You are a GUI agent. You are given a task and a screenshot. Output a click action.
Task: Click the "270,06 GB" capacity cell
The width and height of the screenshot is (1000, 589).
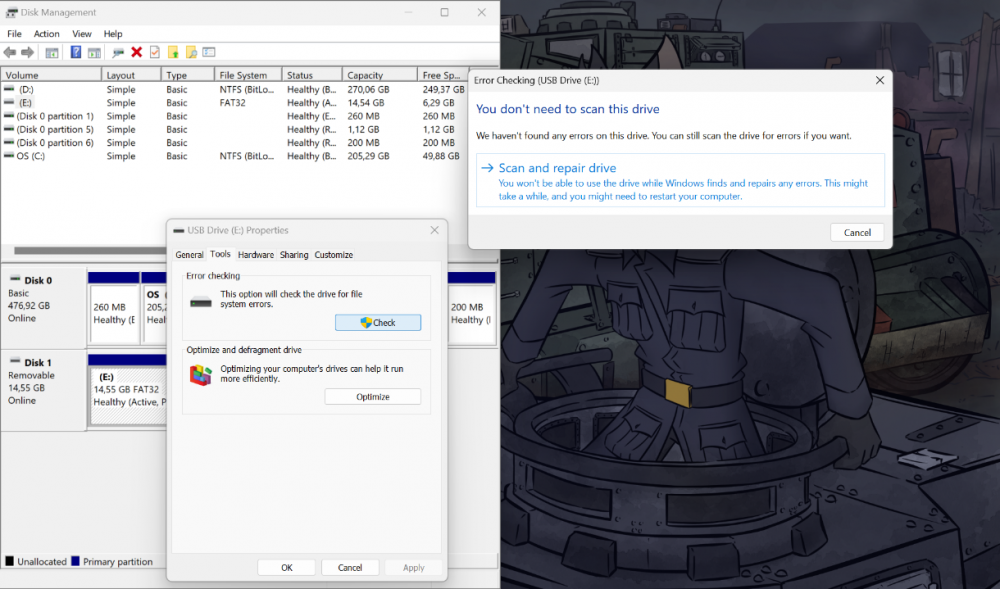pyautogui.click(x=368, y=89)
